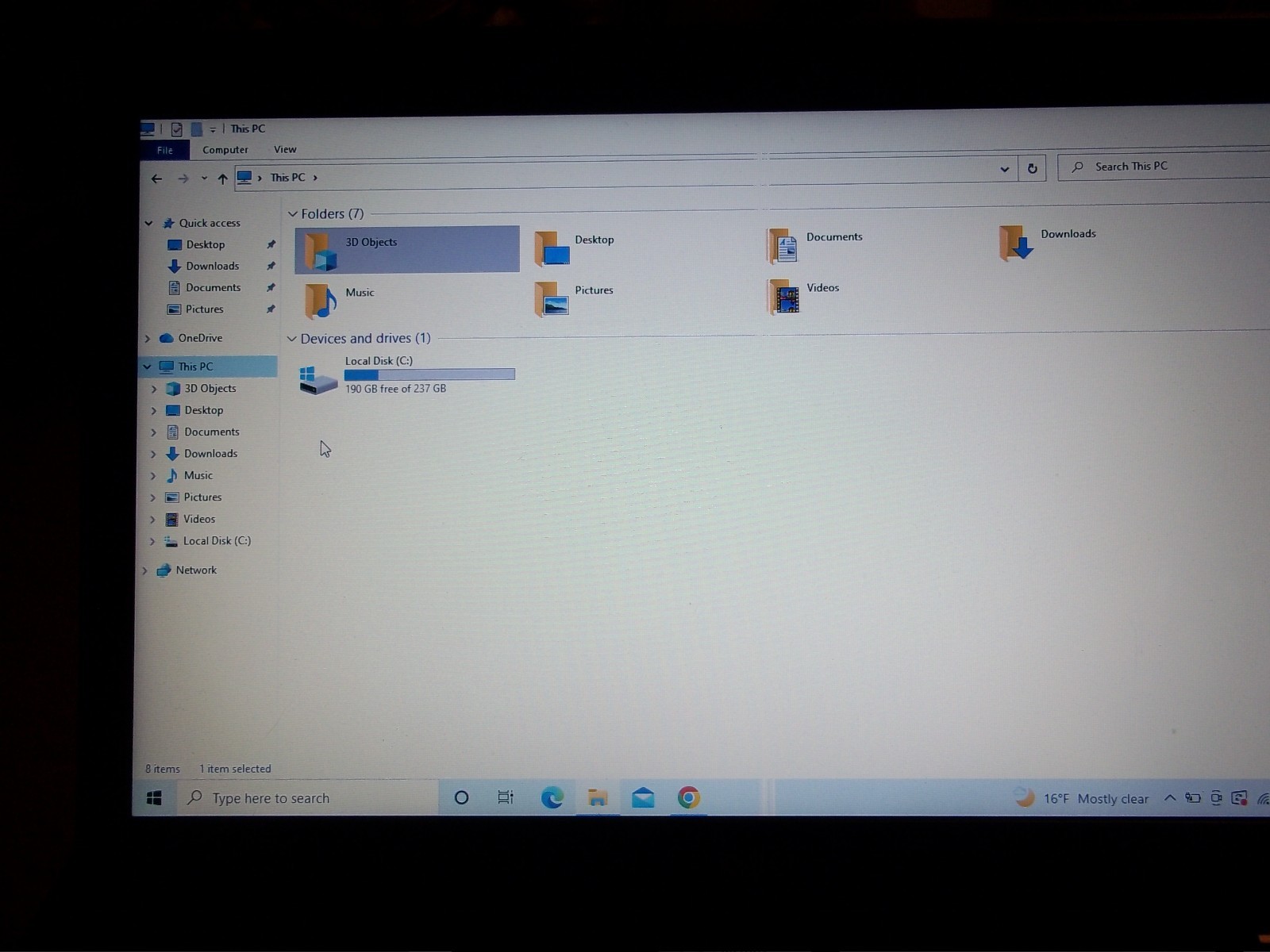Expand the OneDrive tree node
The width and height of the screenshot is (1270, 952).
147,339
